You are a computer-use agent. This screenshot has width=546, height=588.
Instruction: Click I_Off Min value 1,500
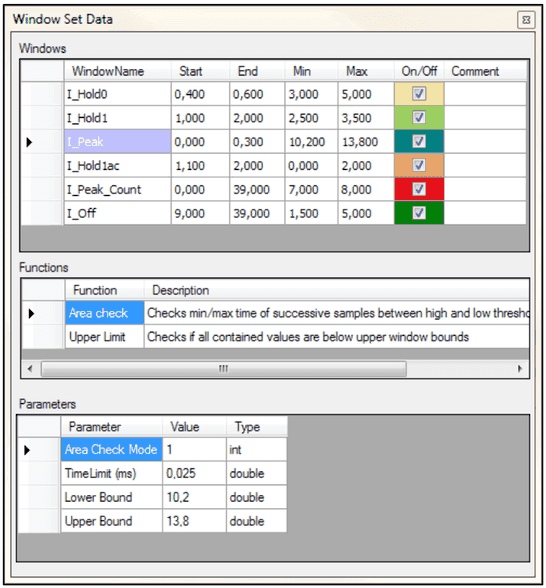click(x=311, y=213)
